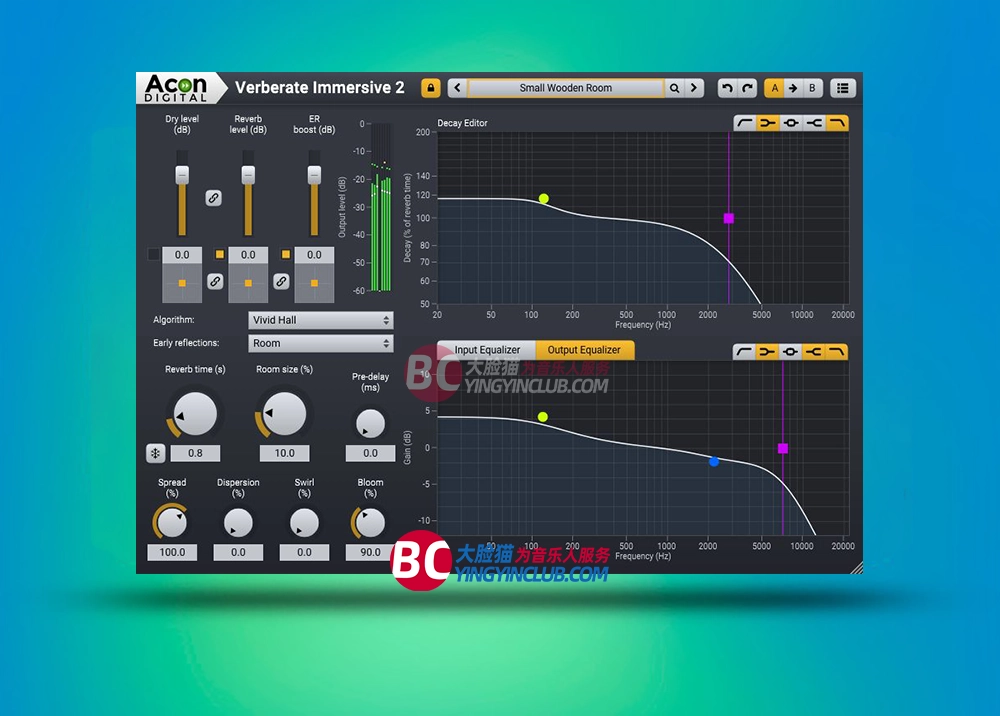Image resolution: width=1000 pixels, height=716 pixels.
Task: Open the Algorithm dropdown showing Vivid Hall
Action: tap(320, 320)
